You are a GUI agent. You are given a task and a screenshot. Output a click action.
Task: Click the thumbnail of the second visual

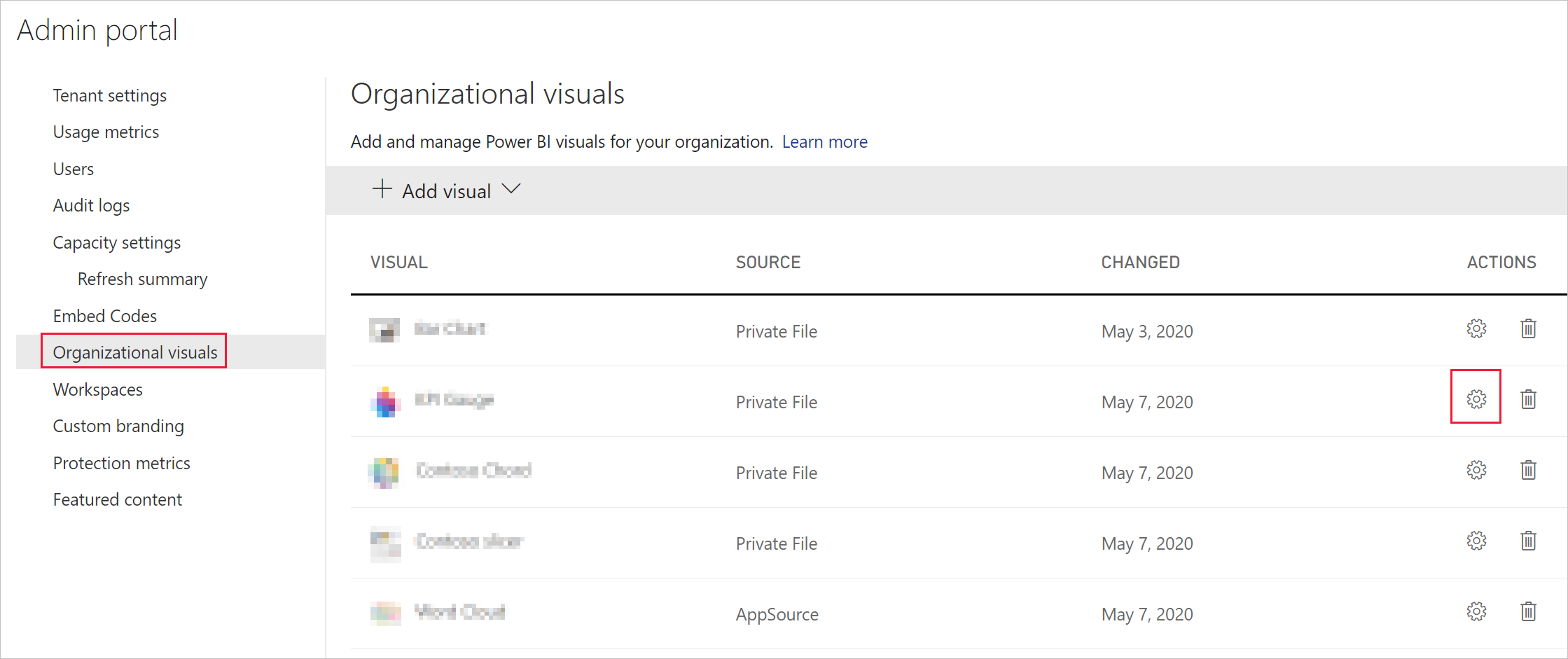[384, 401]
